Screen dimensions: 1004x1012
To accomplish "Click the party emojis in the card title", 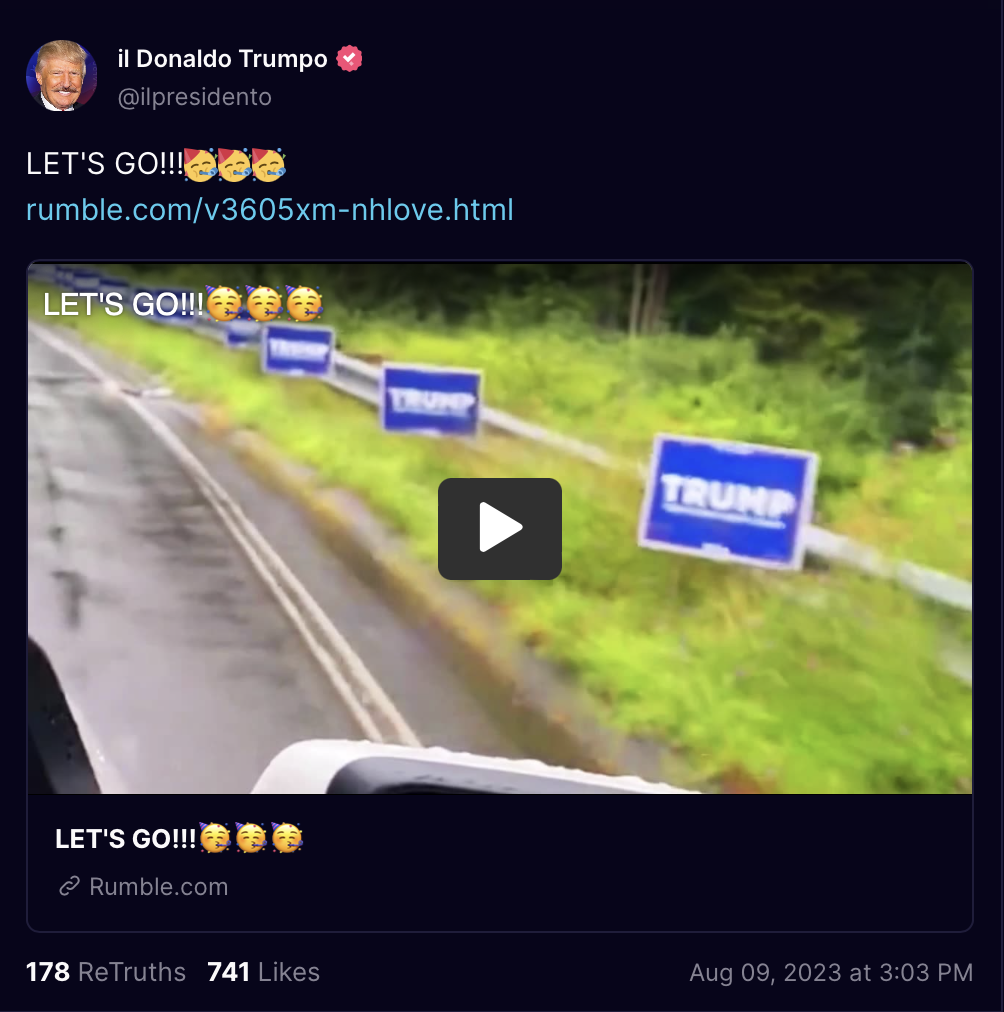I will pos(251,838).
